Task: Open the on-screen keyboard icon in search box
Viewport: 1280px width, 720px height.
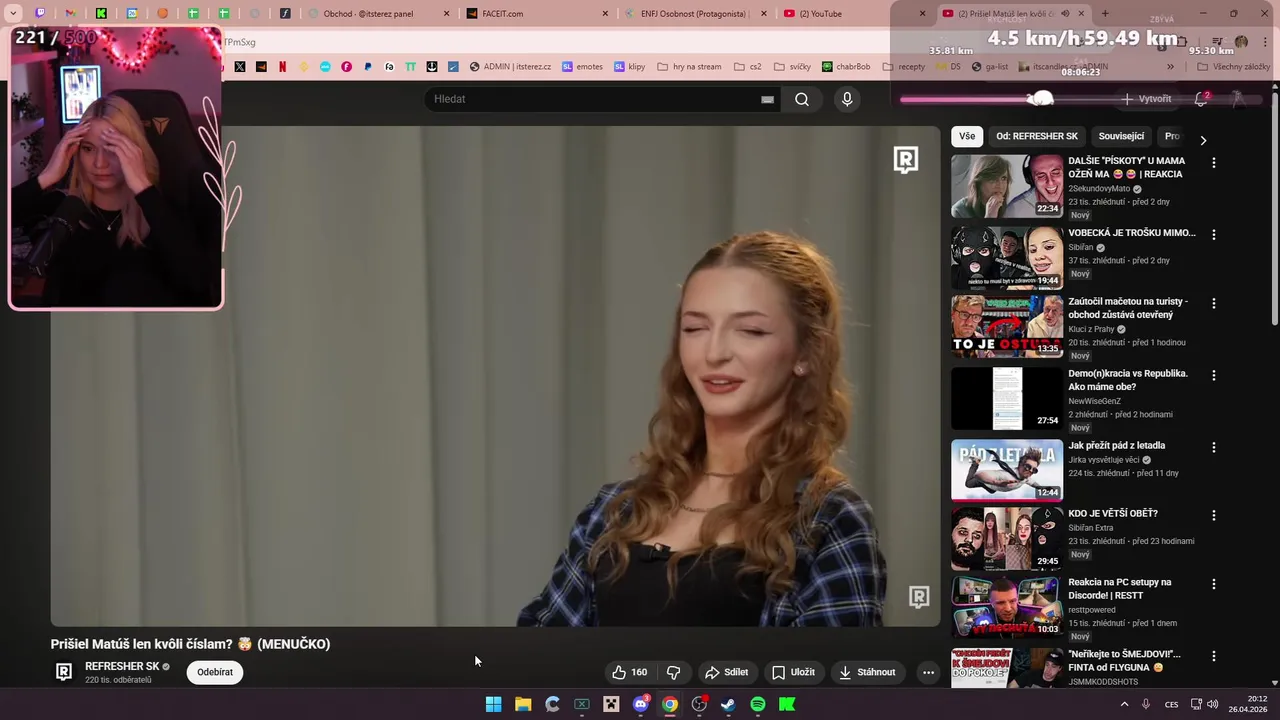Action: pos(767,99)
